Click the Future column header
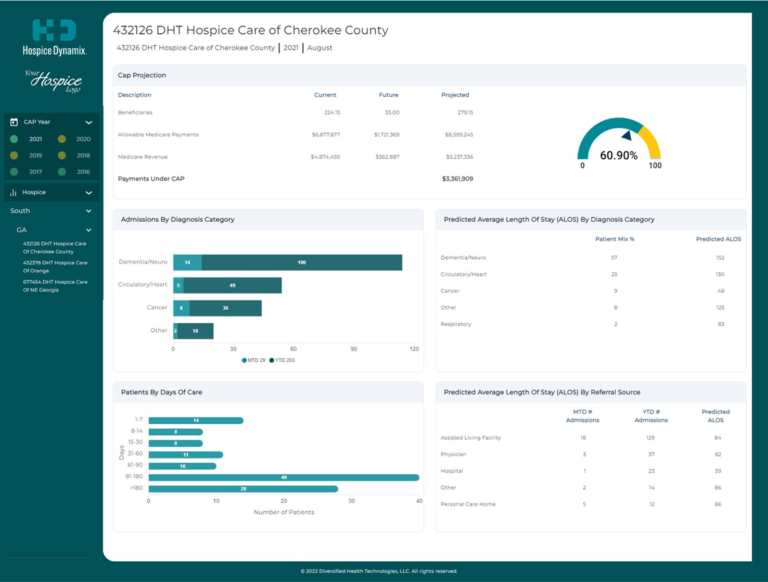The image size is (768, 582). (x=388, y=95)
